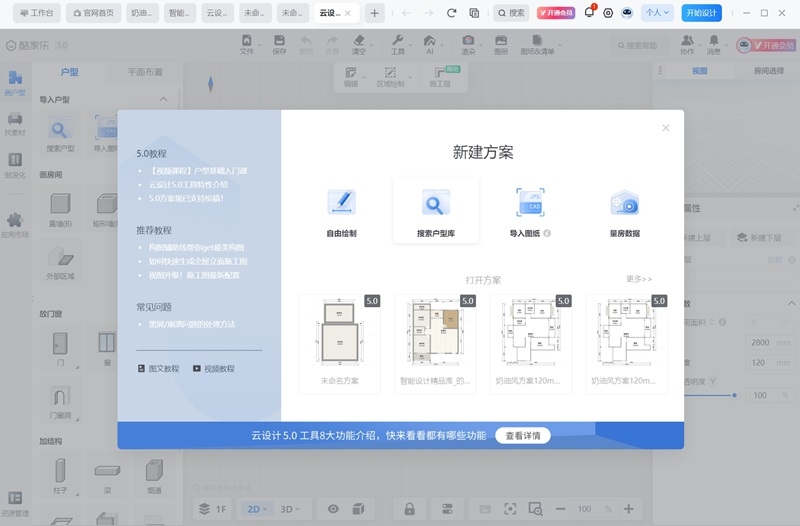Viewport: 800px width, 526px height.
Task: Click the 更多>> link in open projects
Action: (639, 279)
